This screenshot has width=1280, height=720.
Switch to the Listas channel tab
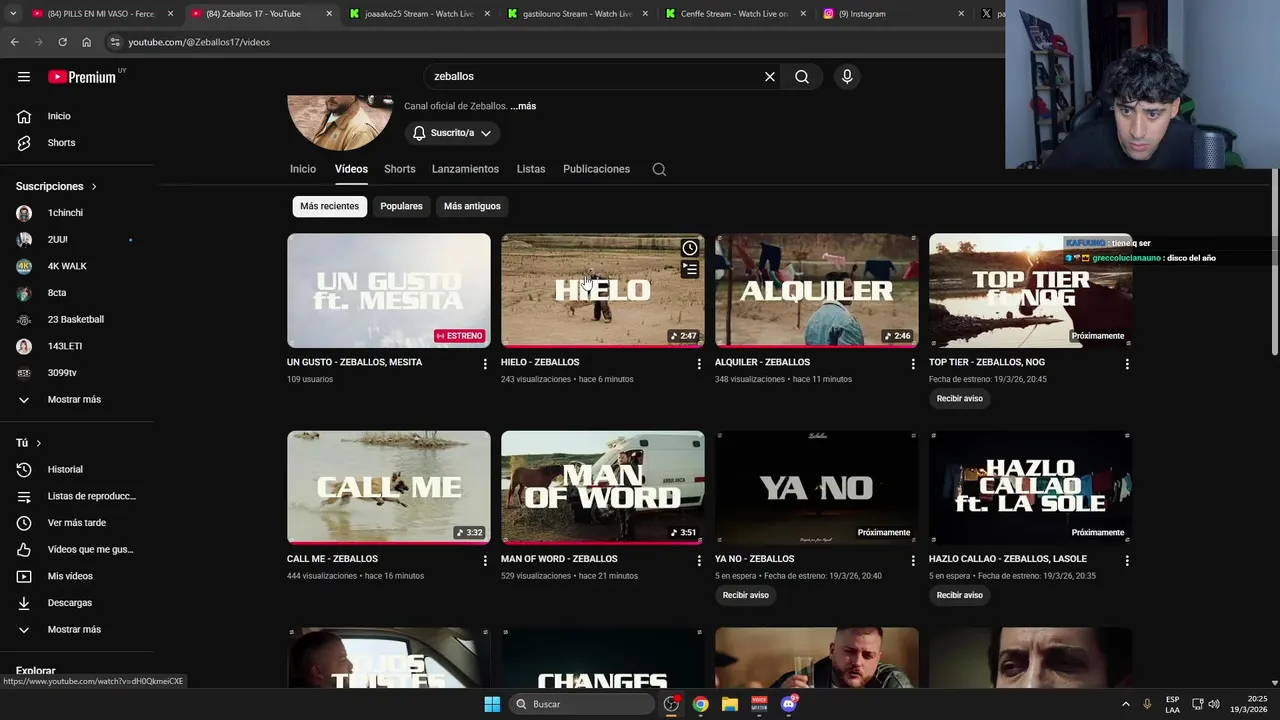coord(531,169)
